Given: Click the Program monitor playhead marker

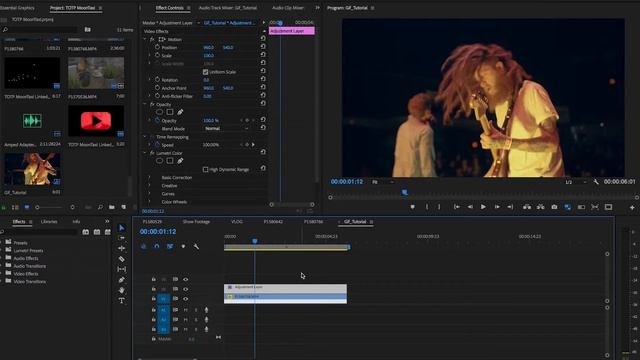Looking at the screenshot, I should (x=404, y=192).
